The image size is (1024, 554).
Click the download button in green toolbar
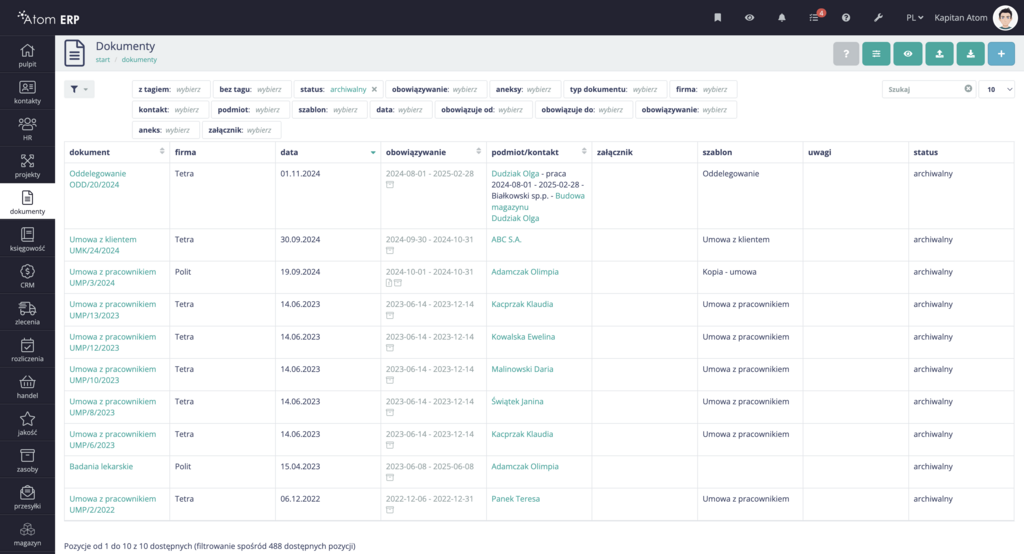(970, 54)
